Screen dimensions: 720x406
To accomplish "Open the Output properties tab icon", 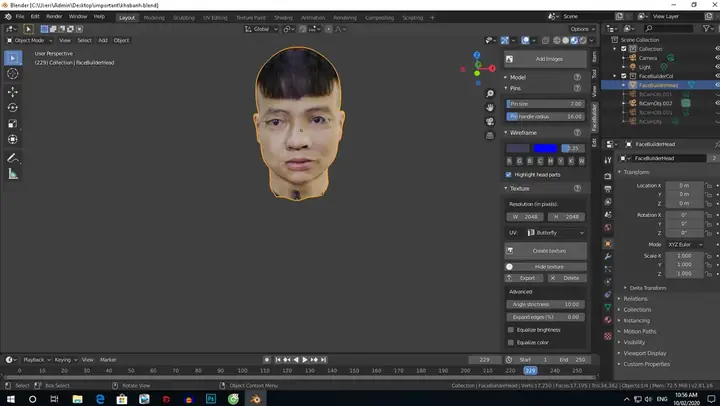I will (x=608, y=189).
